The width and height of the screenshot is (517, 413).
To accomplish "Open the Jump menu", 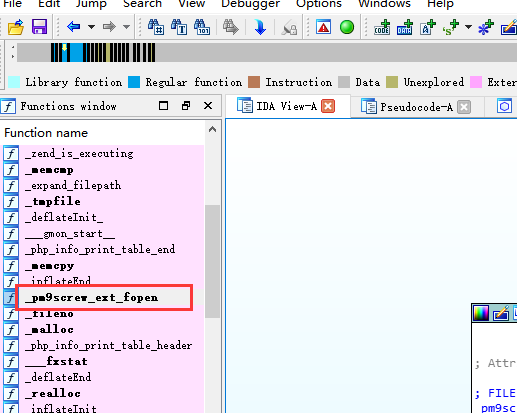I will tap(91, 4).
